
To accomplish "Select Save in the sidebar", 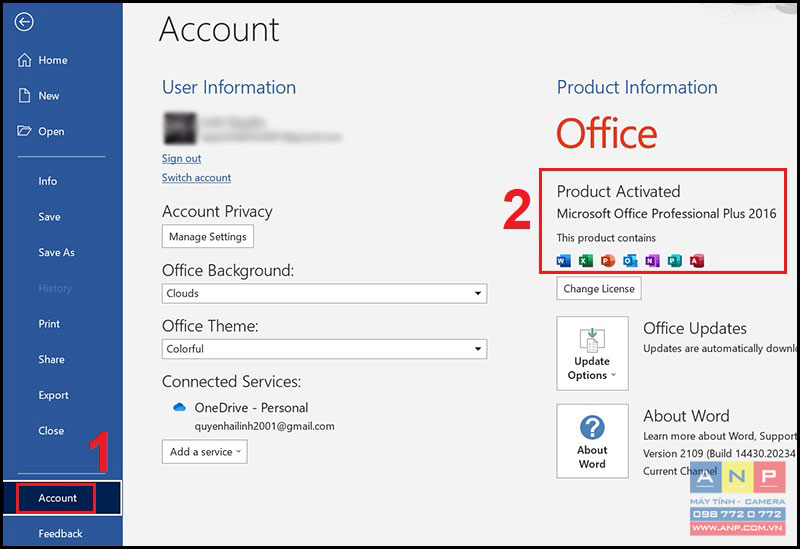I will (x=49, y=217).
